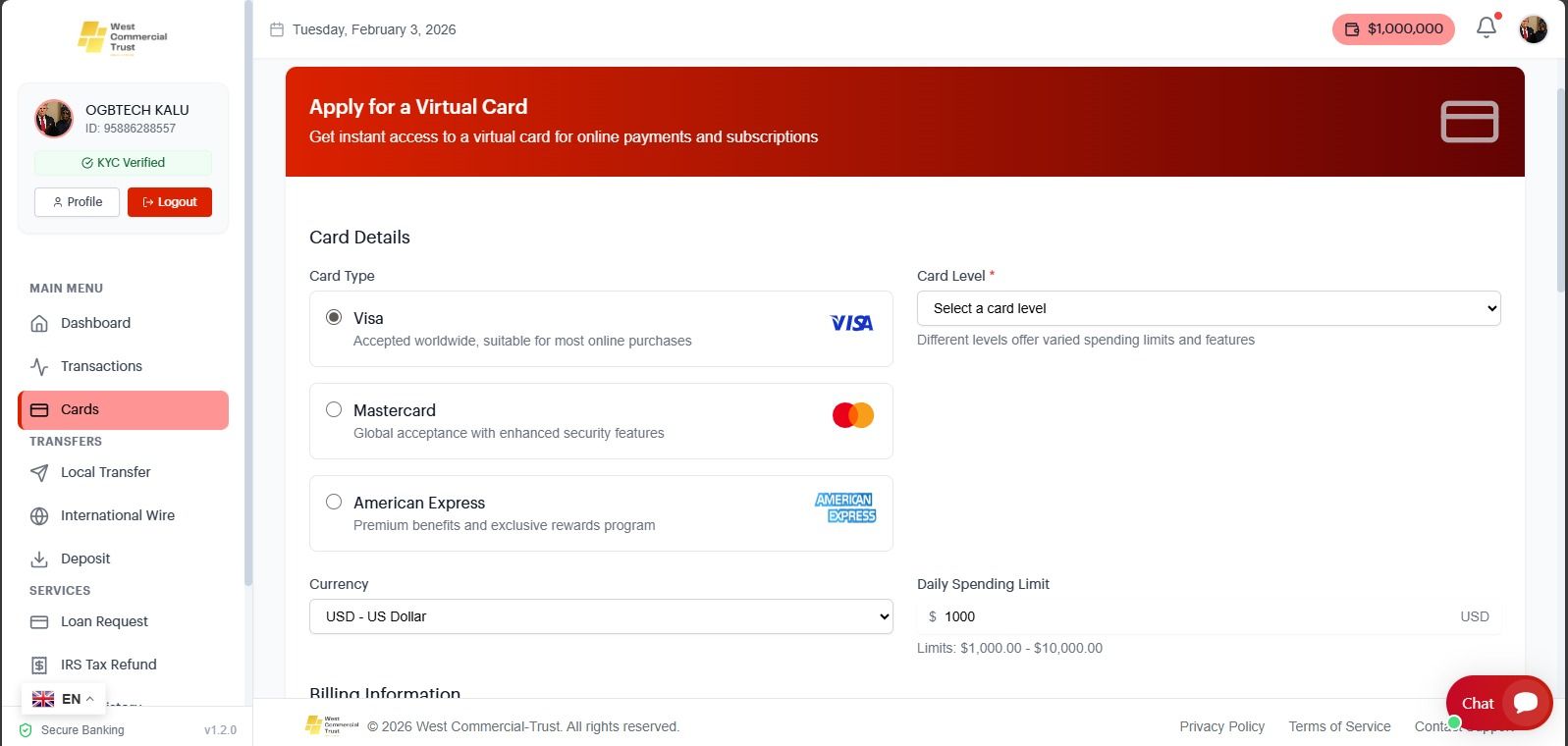The image size is (1568, 746).
Task: Open International Wire page
Action: 123,515
